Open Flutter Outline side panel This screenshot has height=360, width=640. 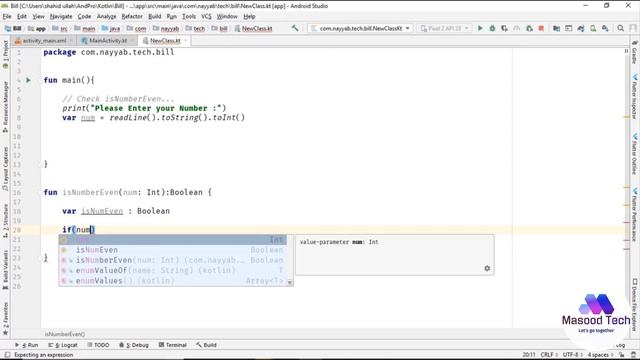coord(635,153)
